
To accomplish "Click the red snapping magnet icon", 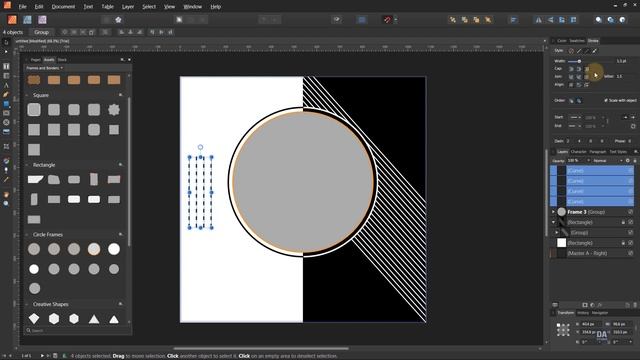I will (x=387, y=20).
